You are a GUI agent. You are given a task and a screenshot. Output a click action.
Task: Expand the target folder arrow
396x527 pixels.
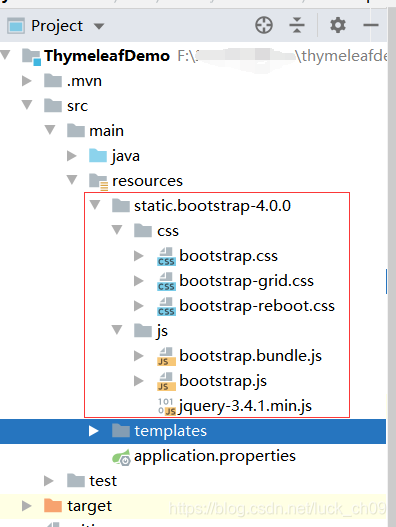click(27, 505)
